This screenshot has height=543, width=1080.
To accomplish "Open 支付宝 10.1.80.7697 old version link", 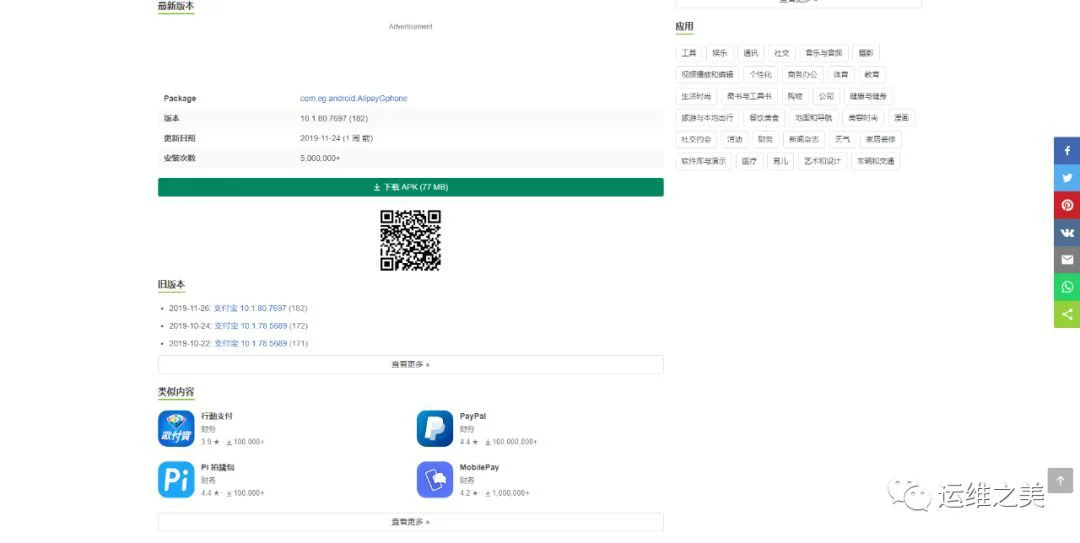I will tap(250, 308).
